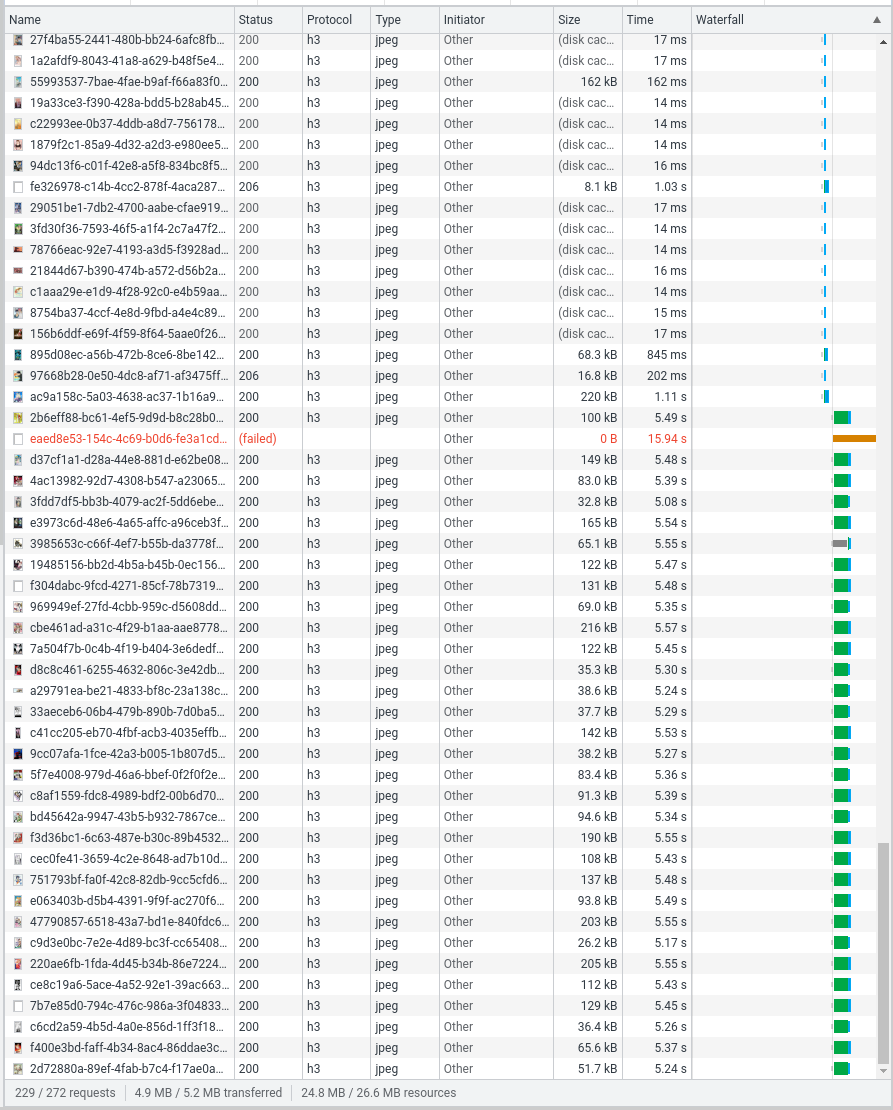Click the thumbnail icon beside request 27f4ba55

point(17,40)
